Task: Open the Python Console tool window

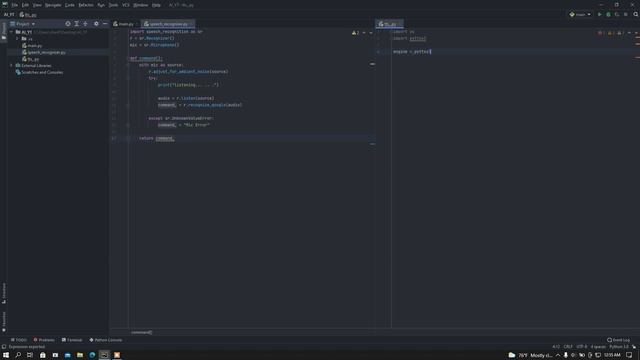Action: click(106, 340)
